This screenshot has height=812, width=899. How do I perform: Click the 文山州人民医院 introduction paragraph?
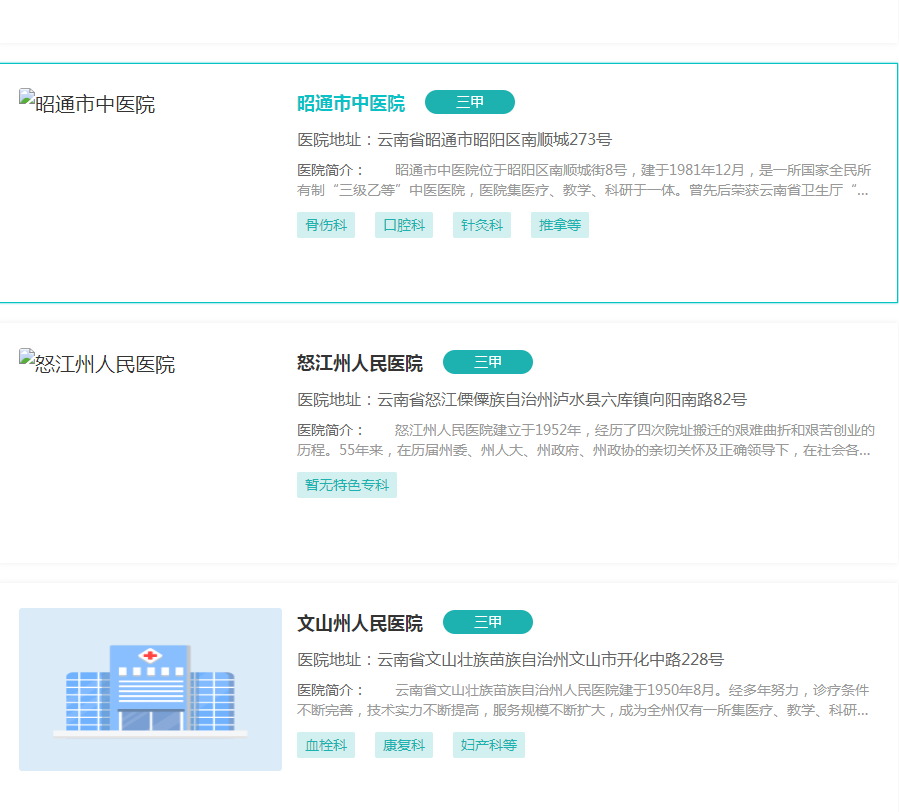(583, 700)
